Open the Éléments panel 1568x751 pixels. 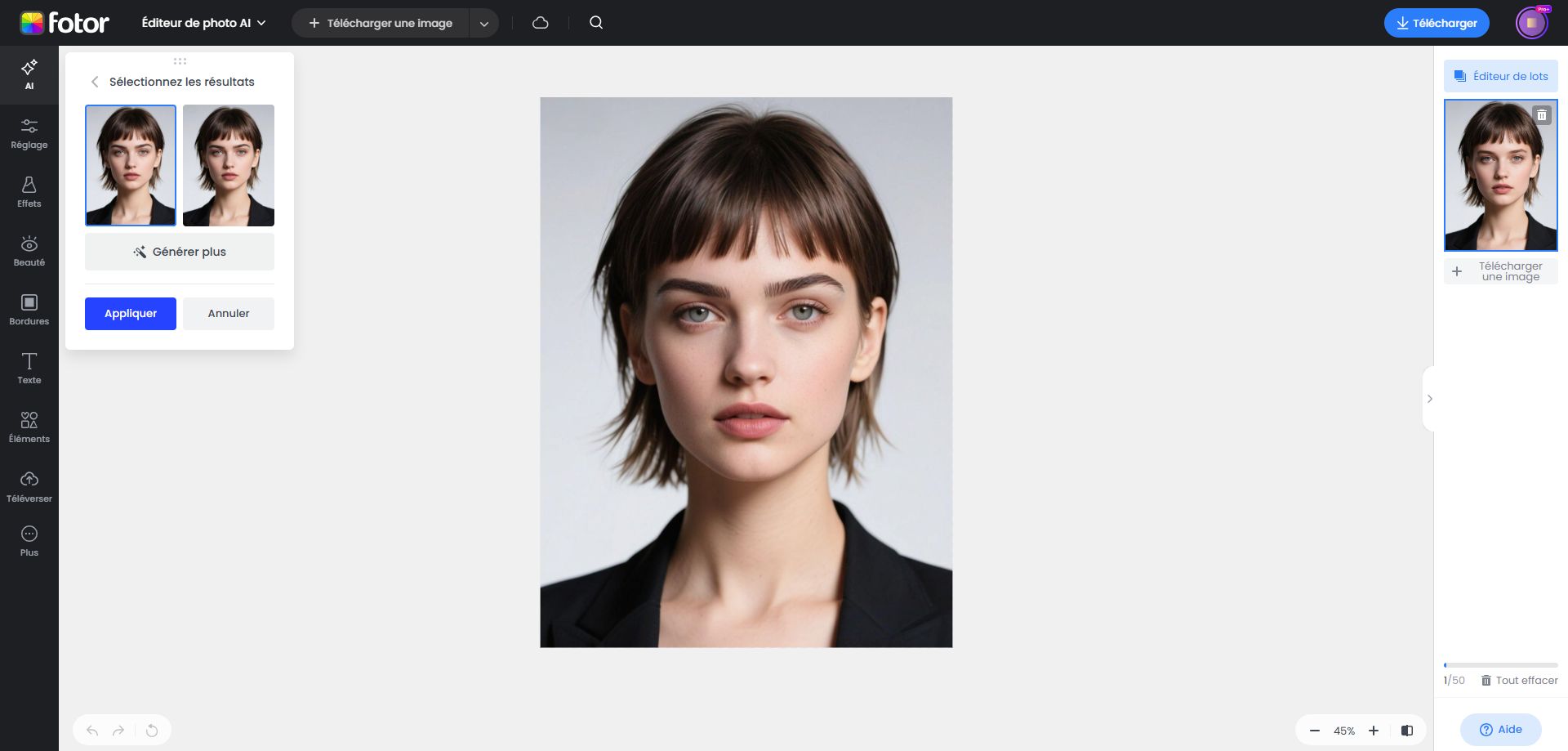tap(29, 427)
